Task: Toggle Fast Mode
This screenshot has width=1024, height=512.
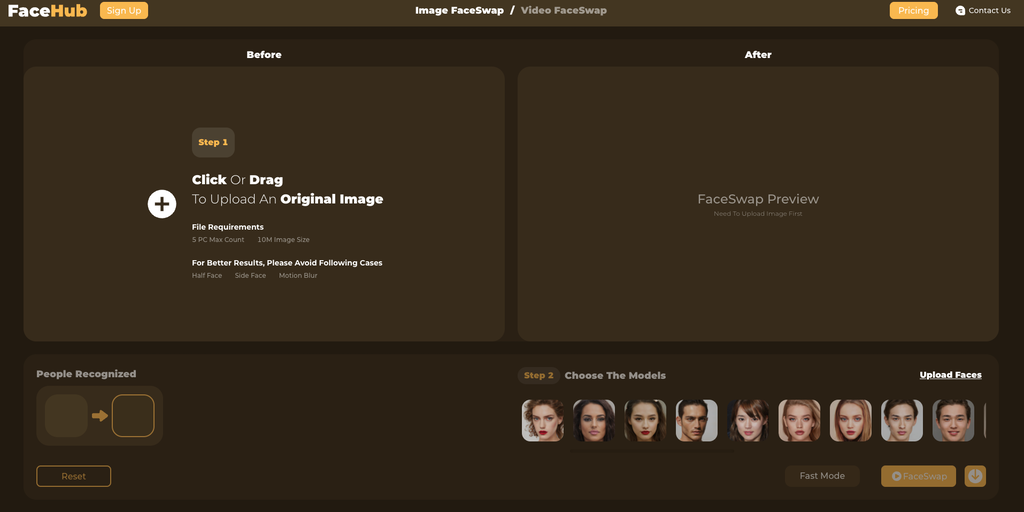Action: pos(822,476)
